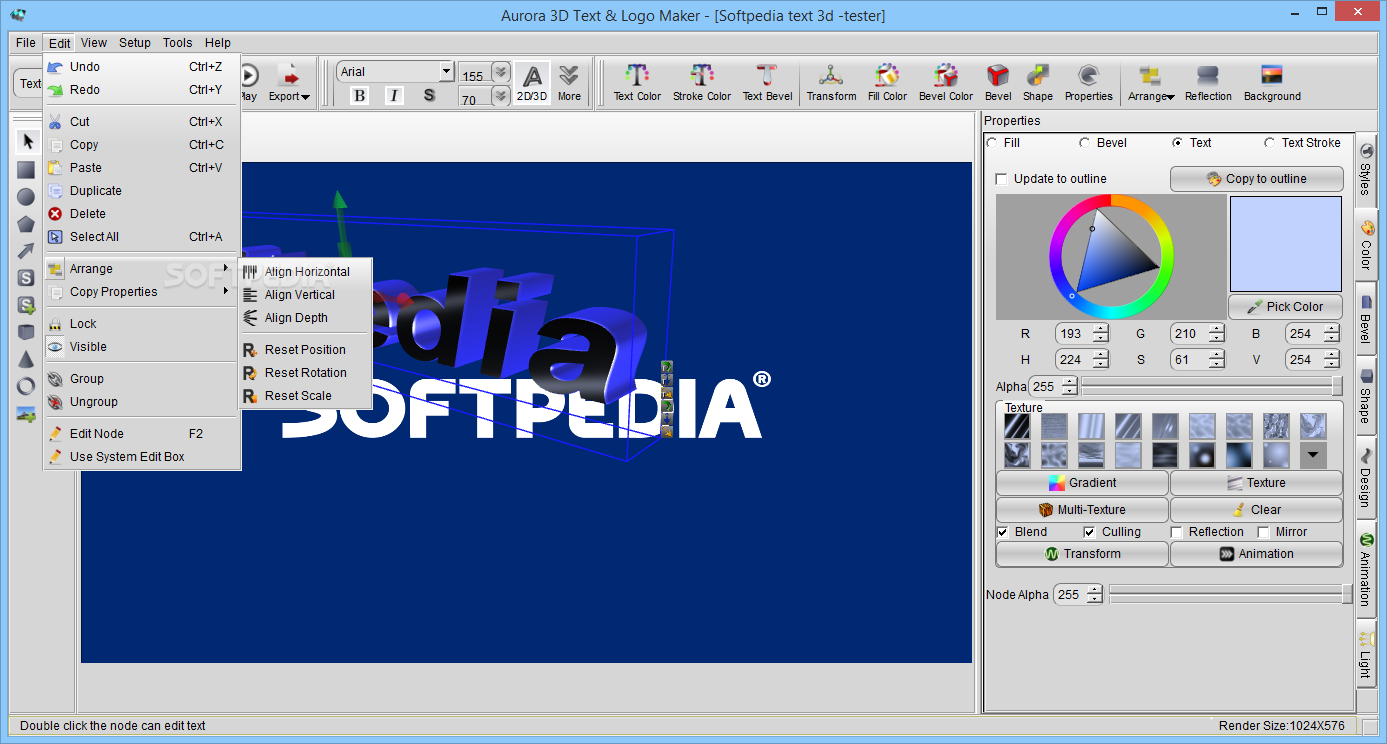Toggle Reflection in the toolbar
The height and width of the screenshot is (744, 1387).
1208,82
